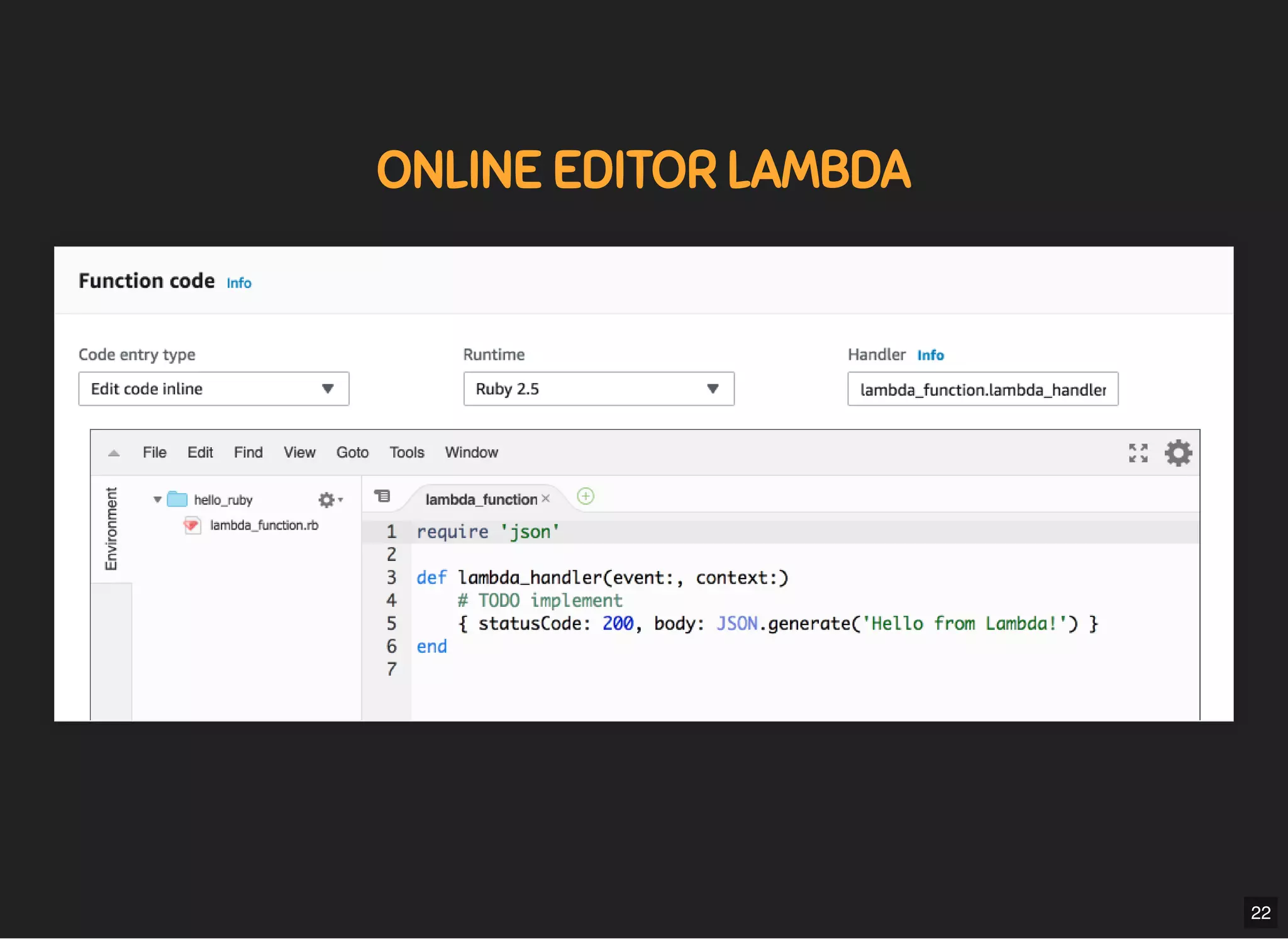Click the statusCode value 200
The image size is (1288, 939).
click(618, 623)
